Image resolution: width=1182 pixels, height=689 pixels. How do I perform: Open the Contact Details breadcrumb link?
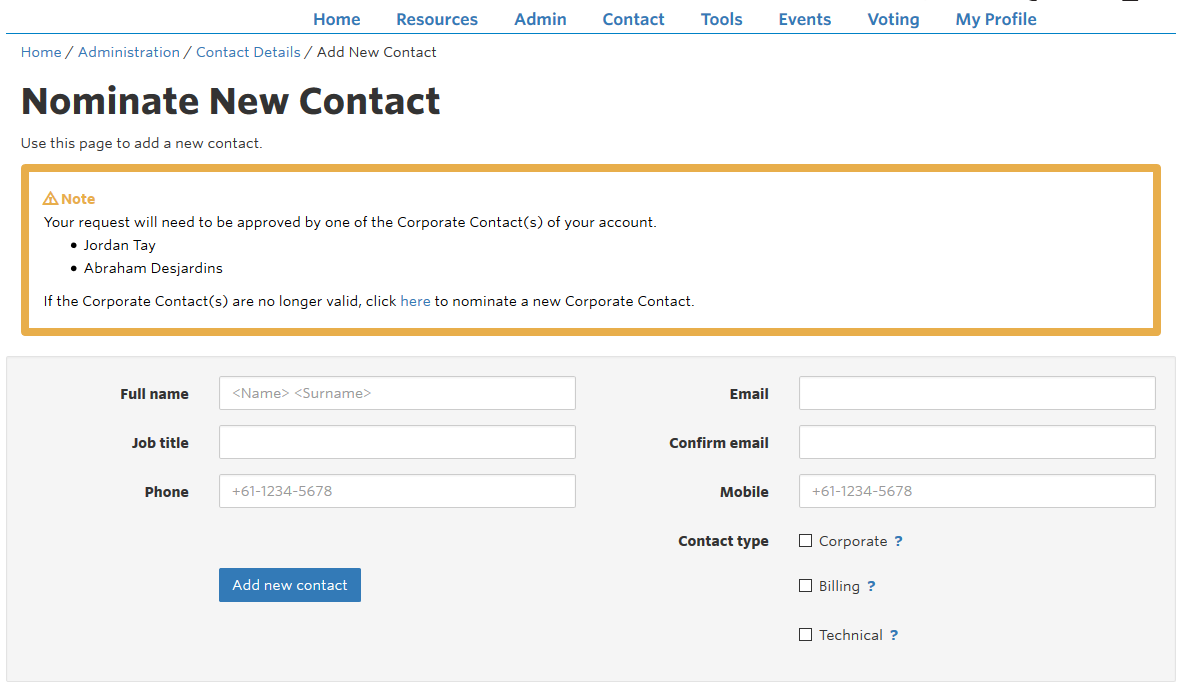point(248,52)
